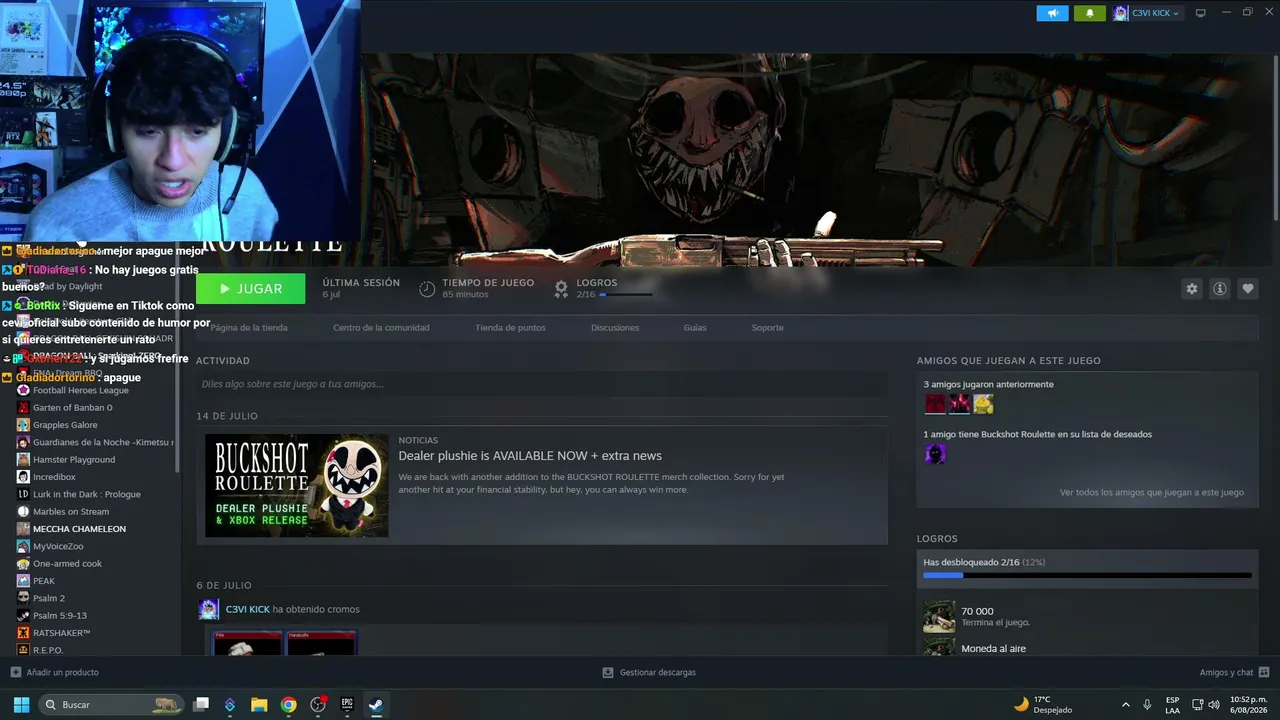The width and height of the screenshot is (1280, 720).
Task: Click the taskbar microphone icon
Action: click(x=1147, y=705)
